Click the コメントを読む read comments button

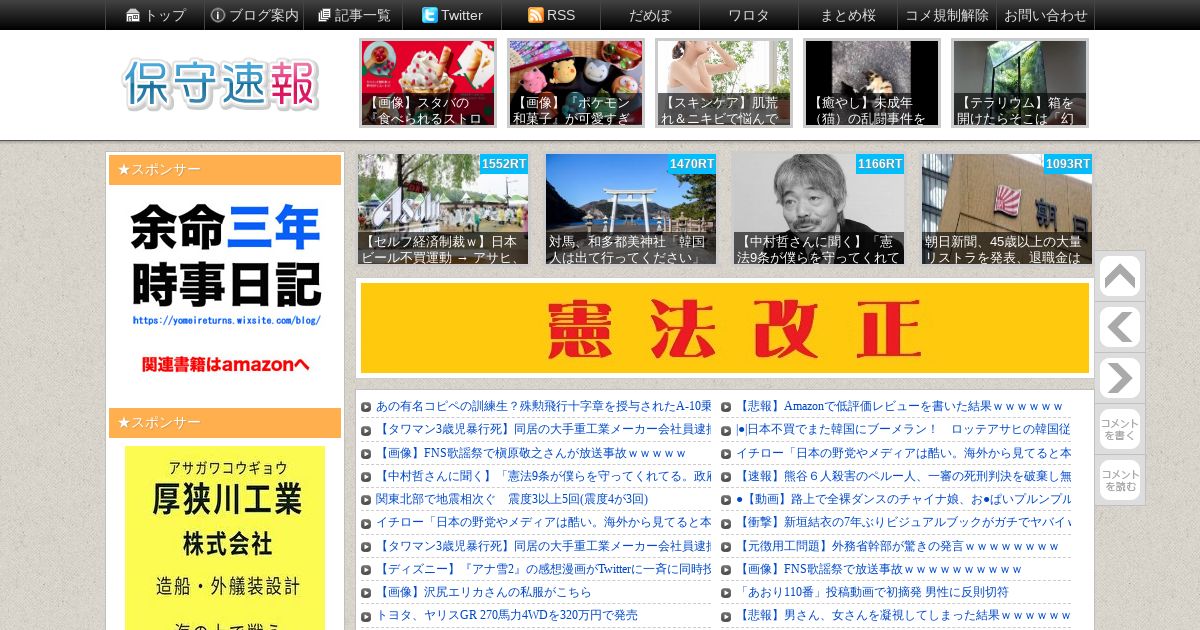(x=1119, y=480)
